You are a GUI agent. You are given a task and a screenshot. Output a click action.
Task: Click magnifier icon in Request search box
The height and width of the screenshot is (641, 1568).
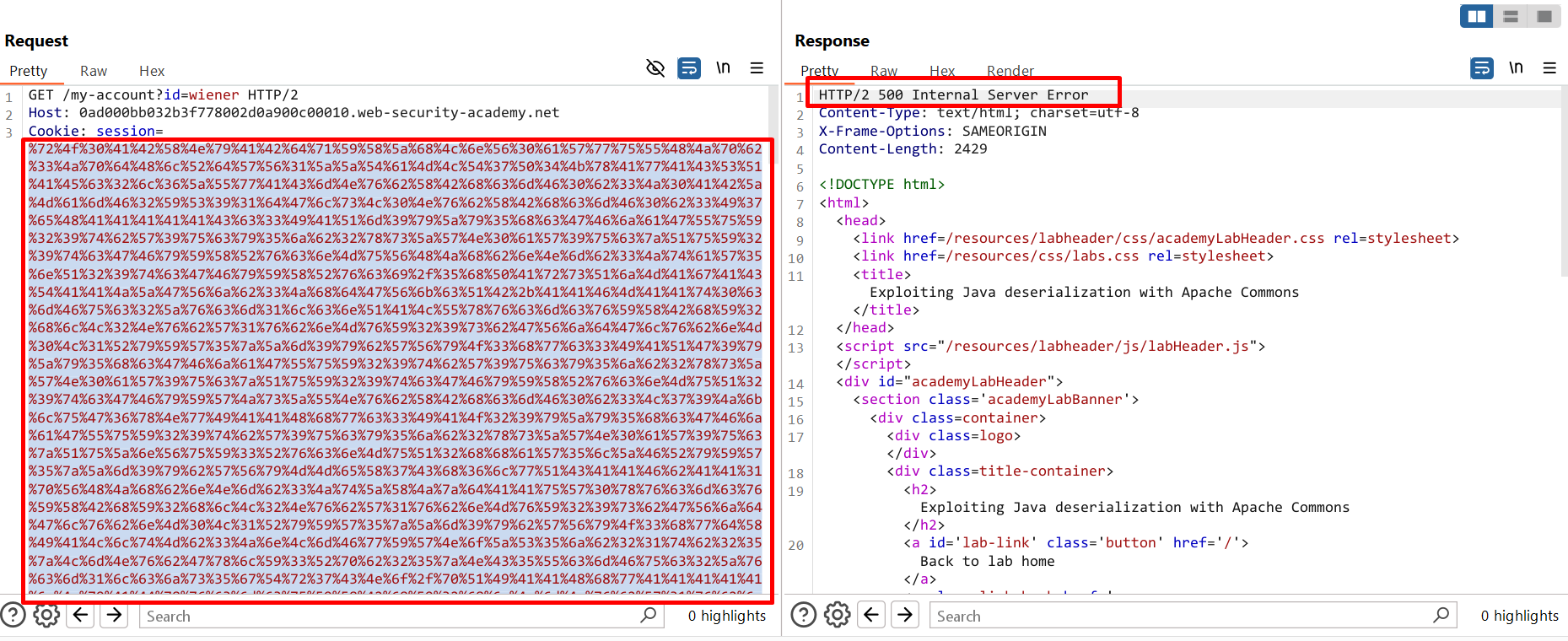[x=648, y=615]
